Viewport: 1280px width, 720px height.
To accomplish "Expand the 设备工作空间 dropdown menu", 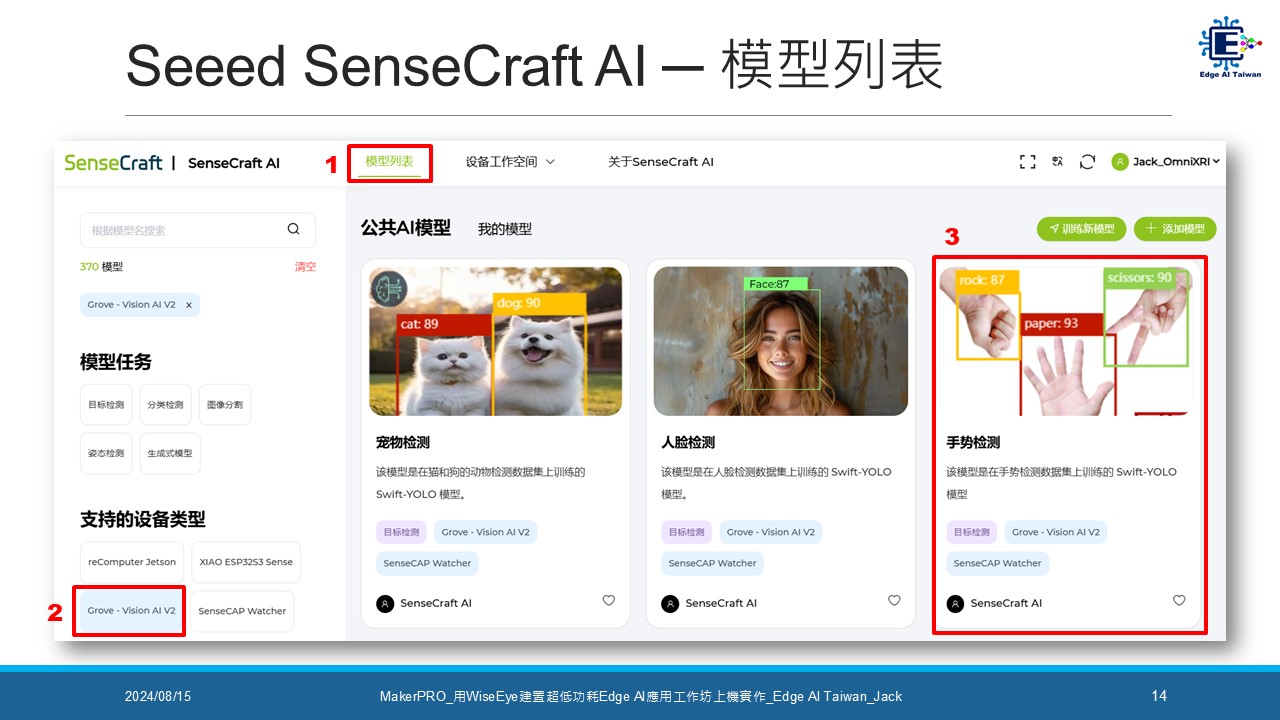I will [510, 162].
